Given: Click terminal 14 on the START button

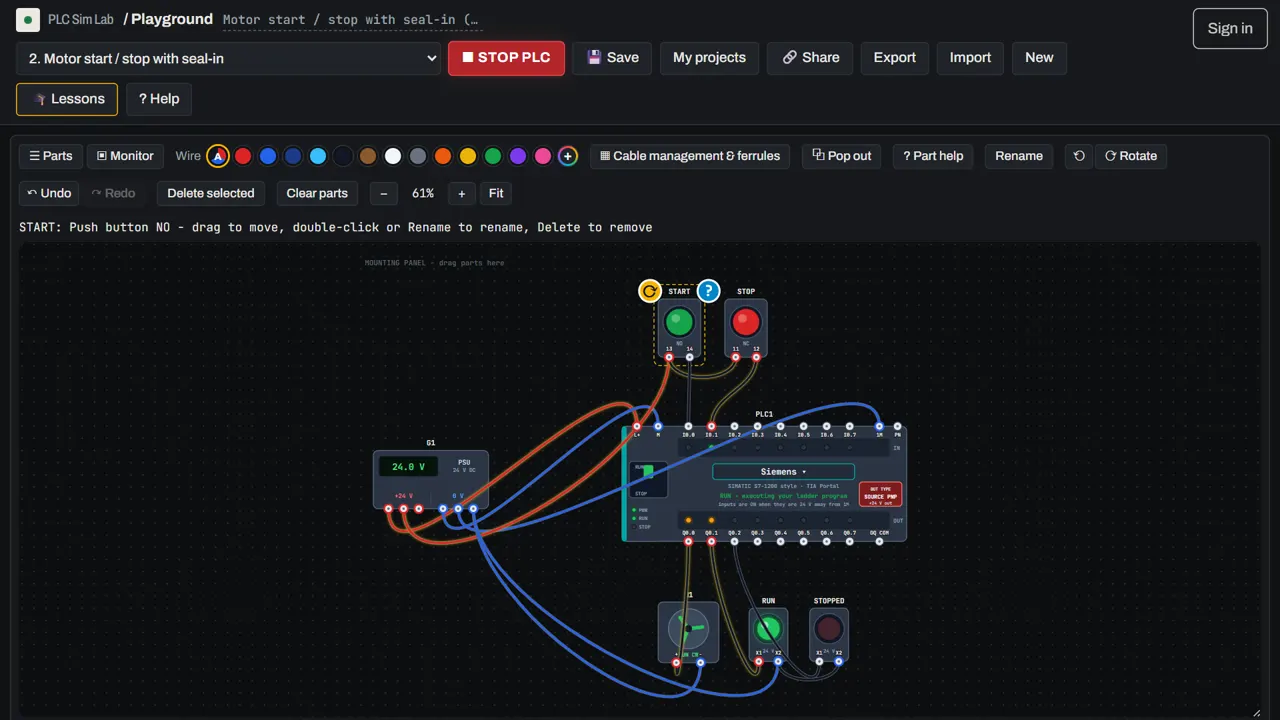Looking at the screenshot, I should 689,356.
